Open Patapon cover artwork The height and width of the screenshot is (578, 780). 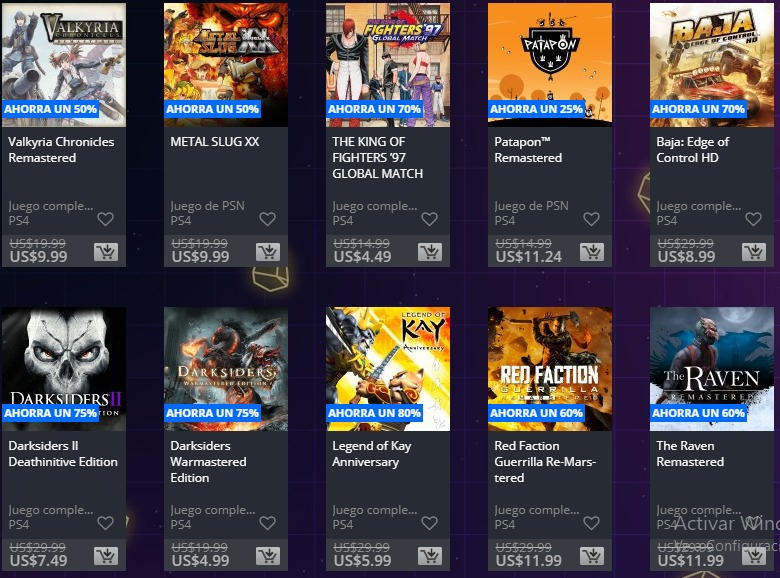[550, 65]
